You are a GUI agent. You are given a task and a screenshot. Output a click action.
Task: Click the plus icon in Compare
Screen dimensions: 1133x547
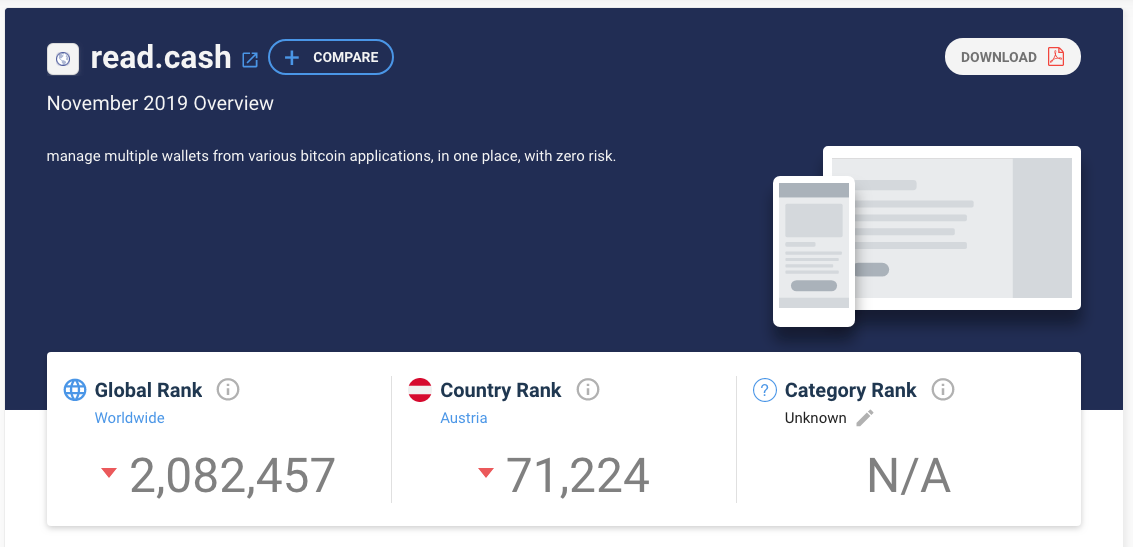coord(292,57)
